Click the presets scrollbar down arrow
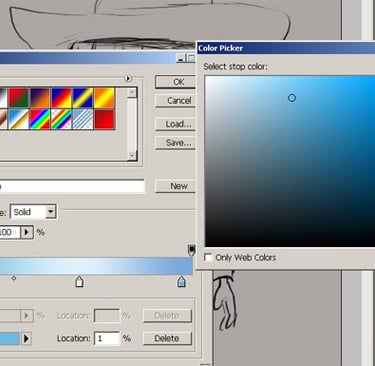 (x=132, y=155)
